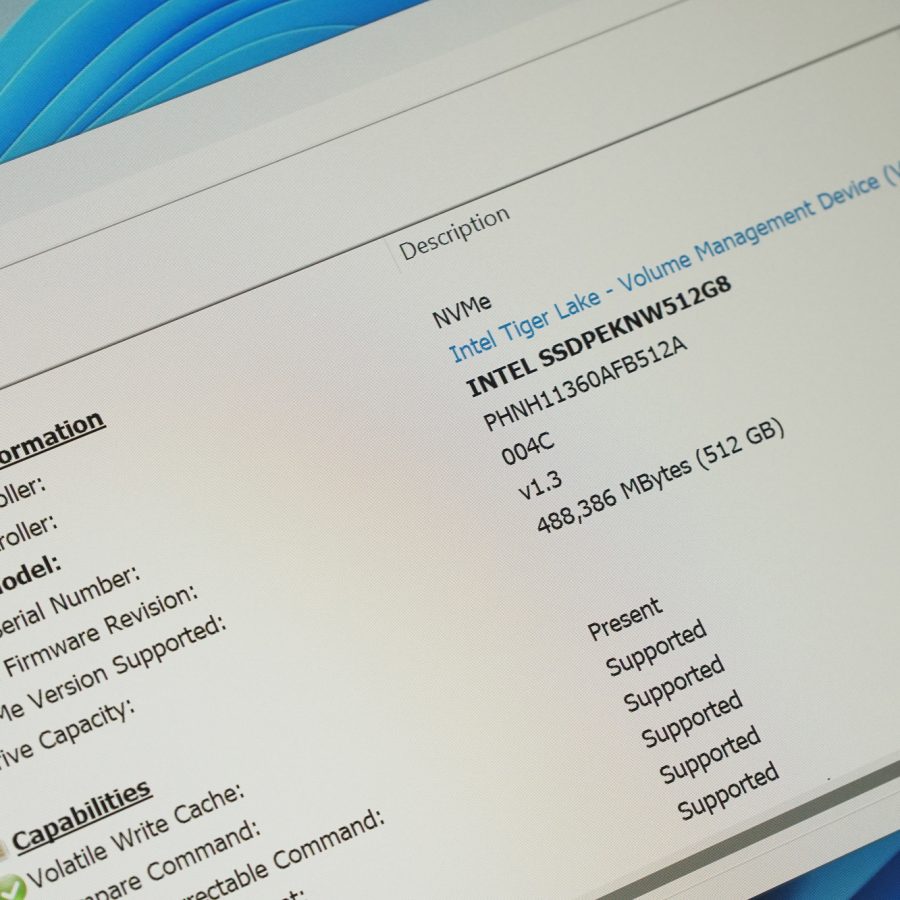Screen dimensions: 900x900
Task: Select firmware revision value 004C
Action: [x=527, y=448]
